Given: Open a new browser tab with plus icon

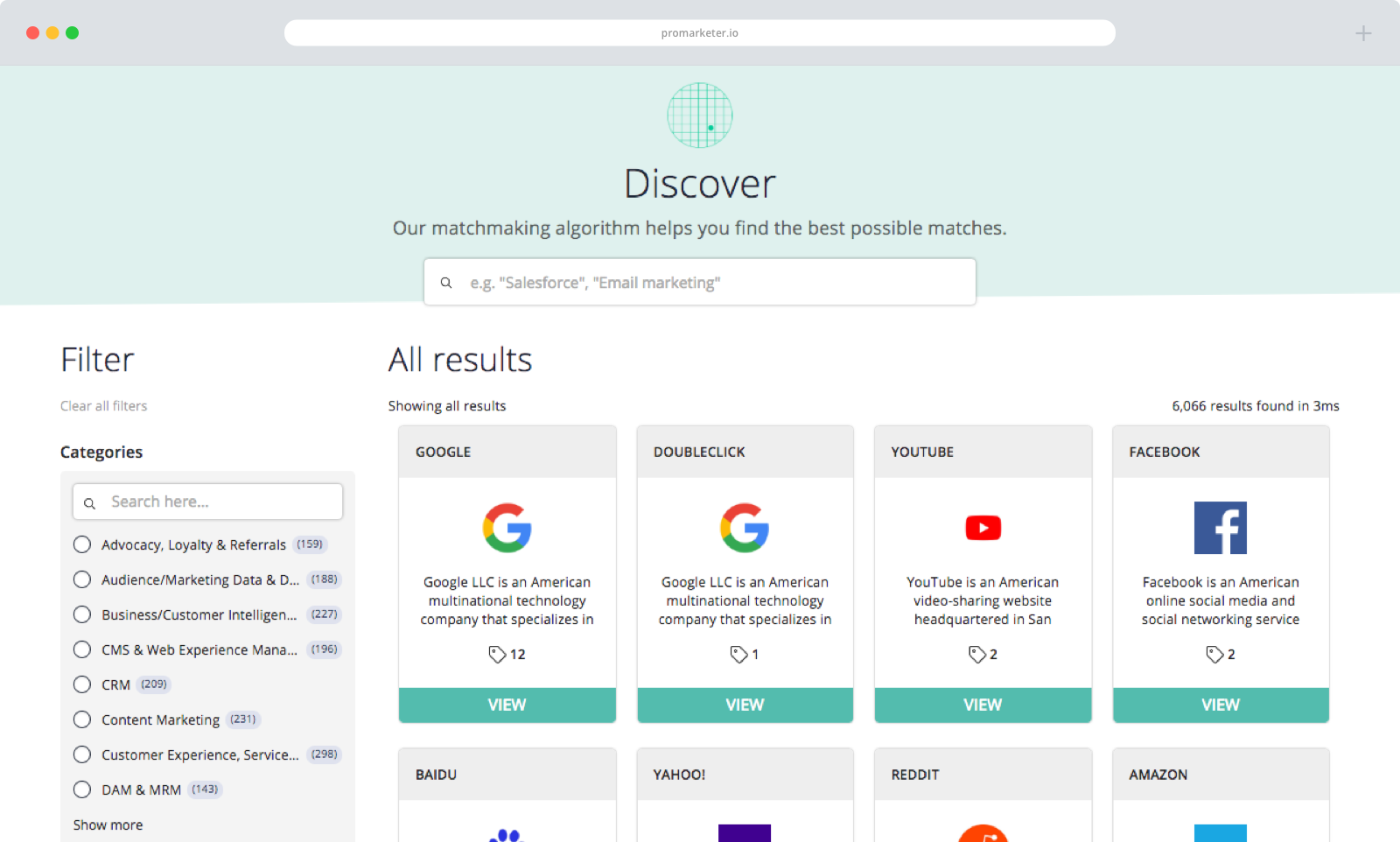Looking at the screenshot, I should pos(1363,33).
